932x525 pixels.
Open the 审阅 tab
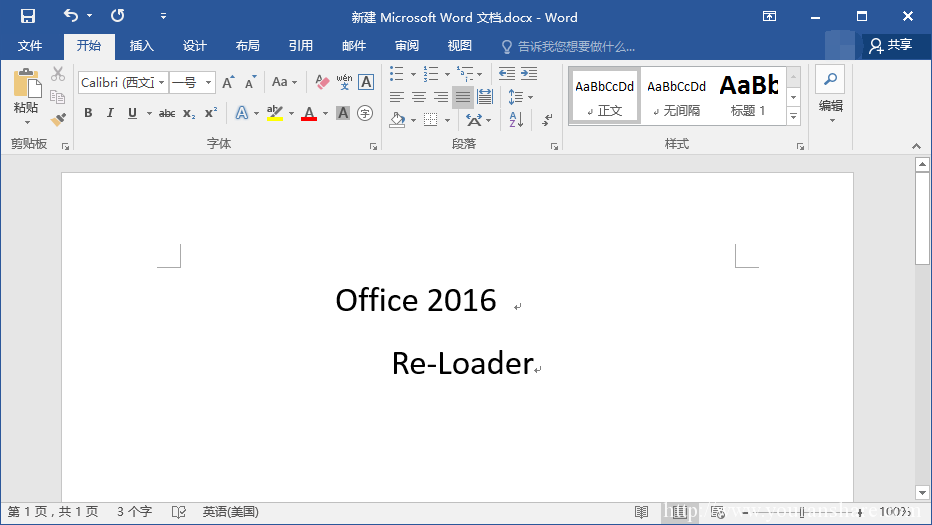407,46
